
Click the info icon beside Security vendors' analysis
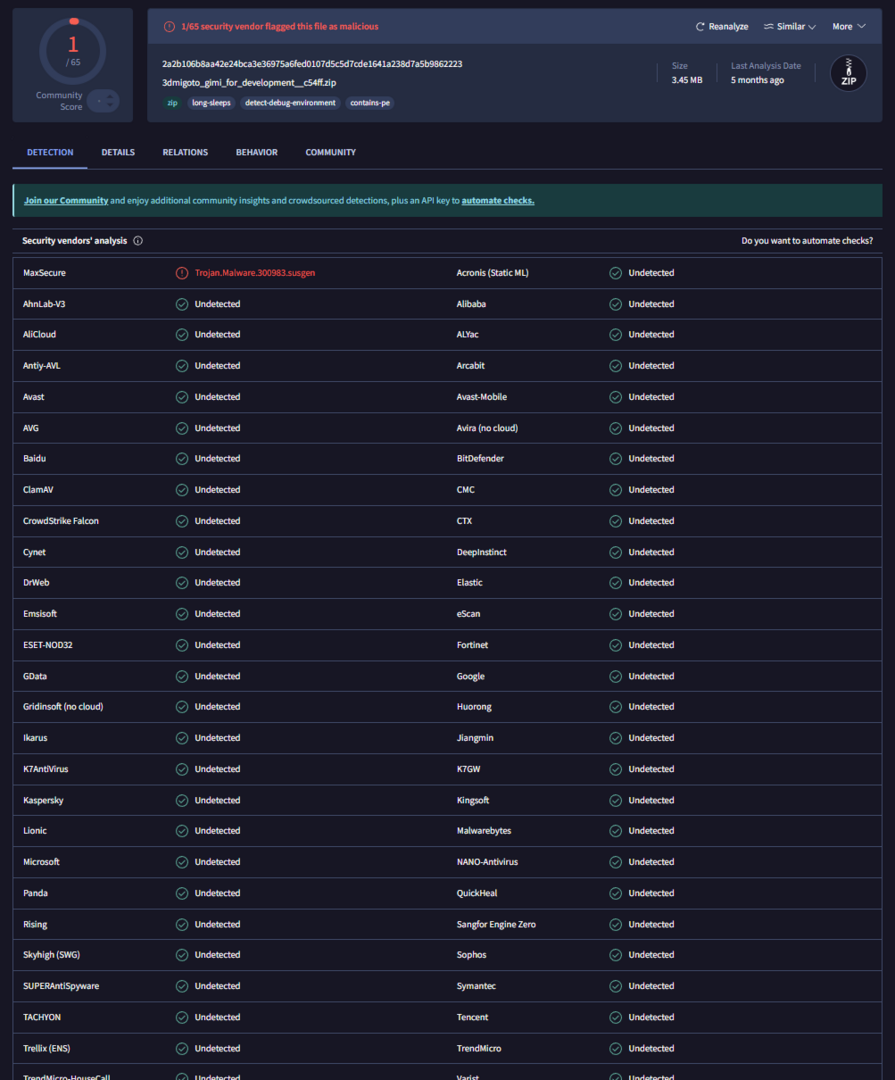(138, 240)
